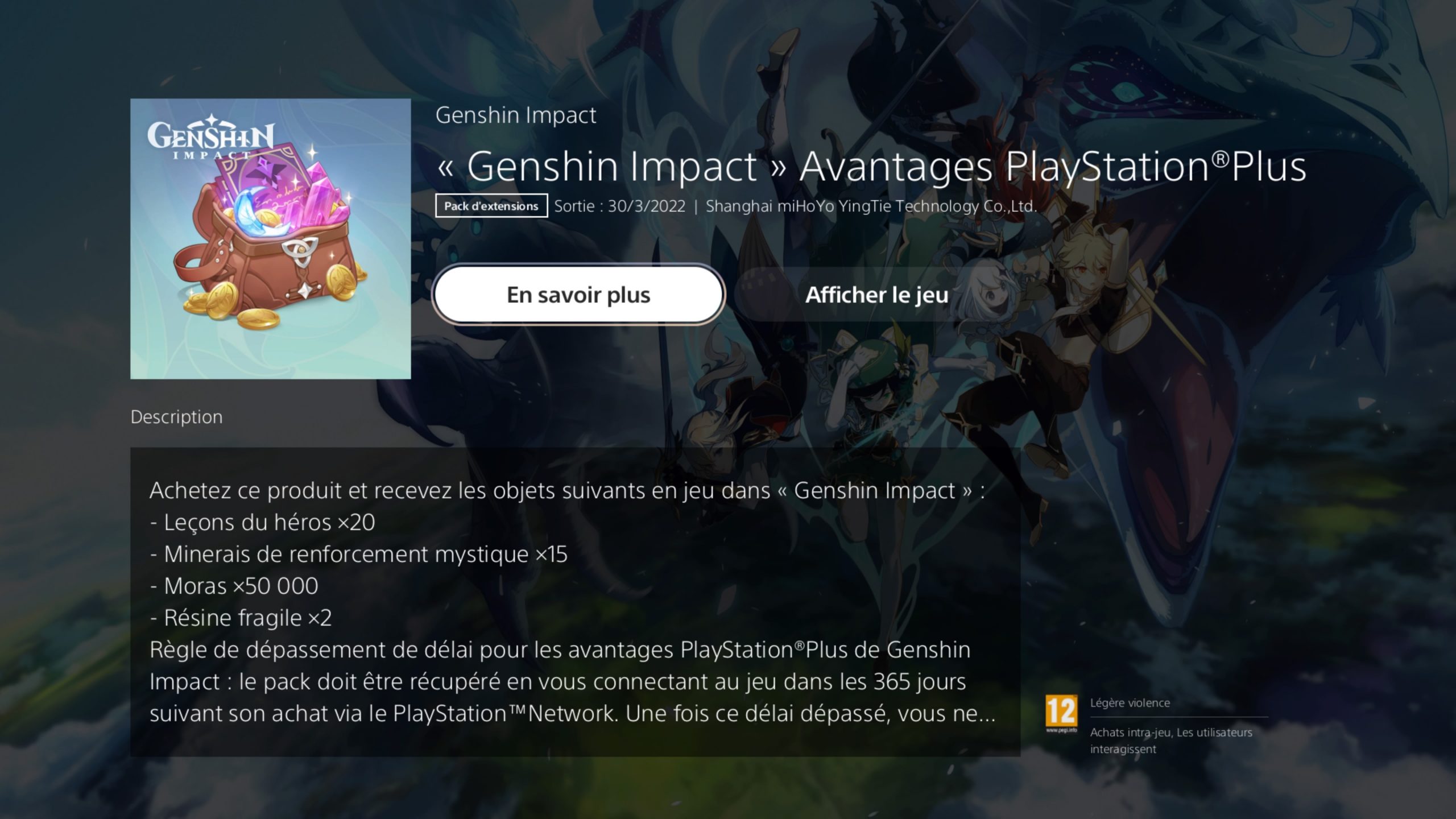Screen dimensions: 1456x819
Task: Click the PEGI 12 age rating icon
Action: [x=1061, y=714]
